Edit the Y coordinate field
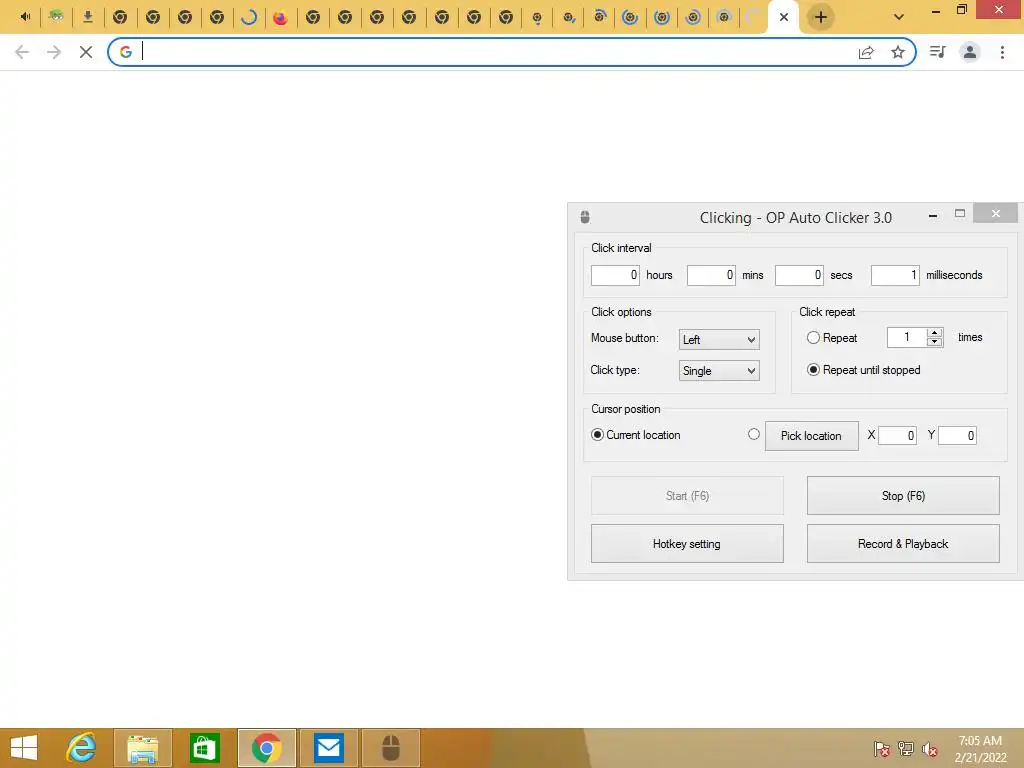 pos(957,436)
